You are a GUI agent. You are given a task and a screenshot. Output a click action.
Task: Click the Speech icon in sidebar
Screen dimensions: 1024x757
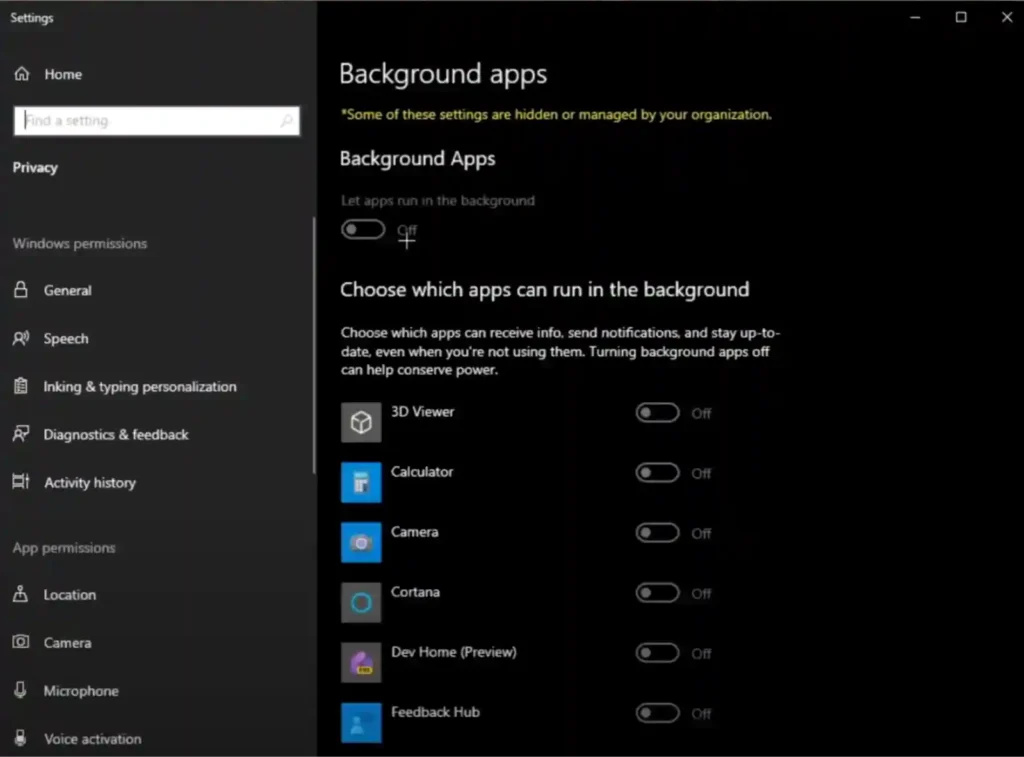(x=21, y=338)
